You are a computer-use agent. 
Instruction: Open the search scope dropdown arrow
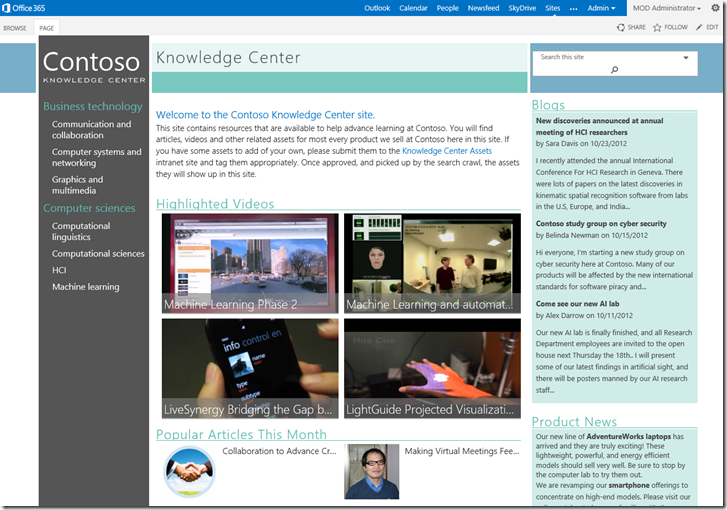(x=686, y=57)
